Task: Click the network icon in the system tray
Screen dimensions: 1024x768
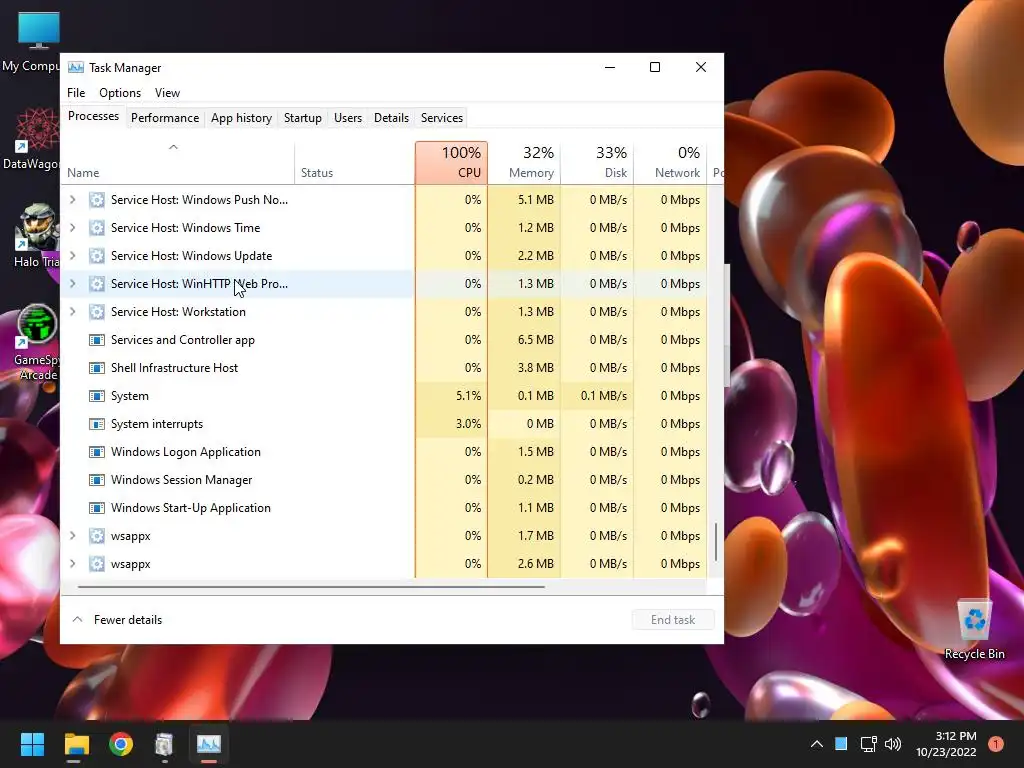Action: click(869, 744)
